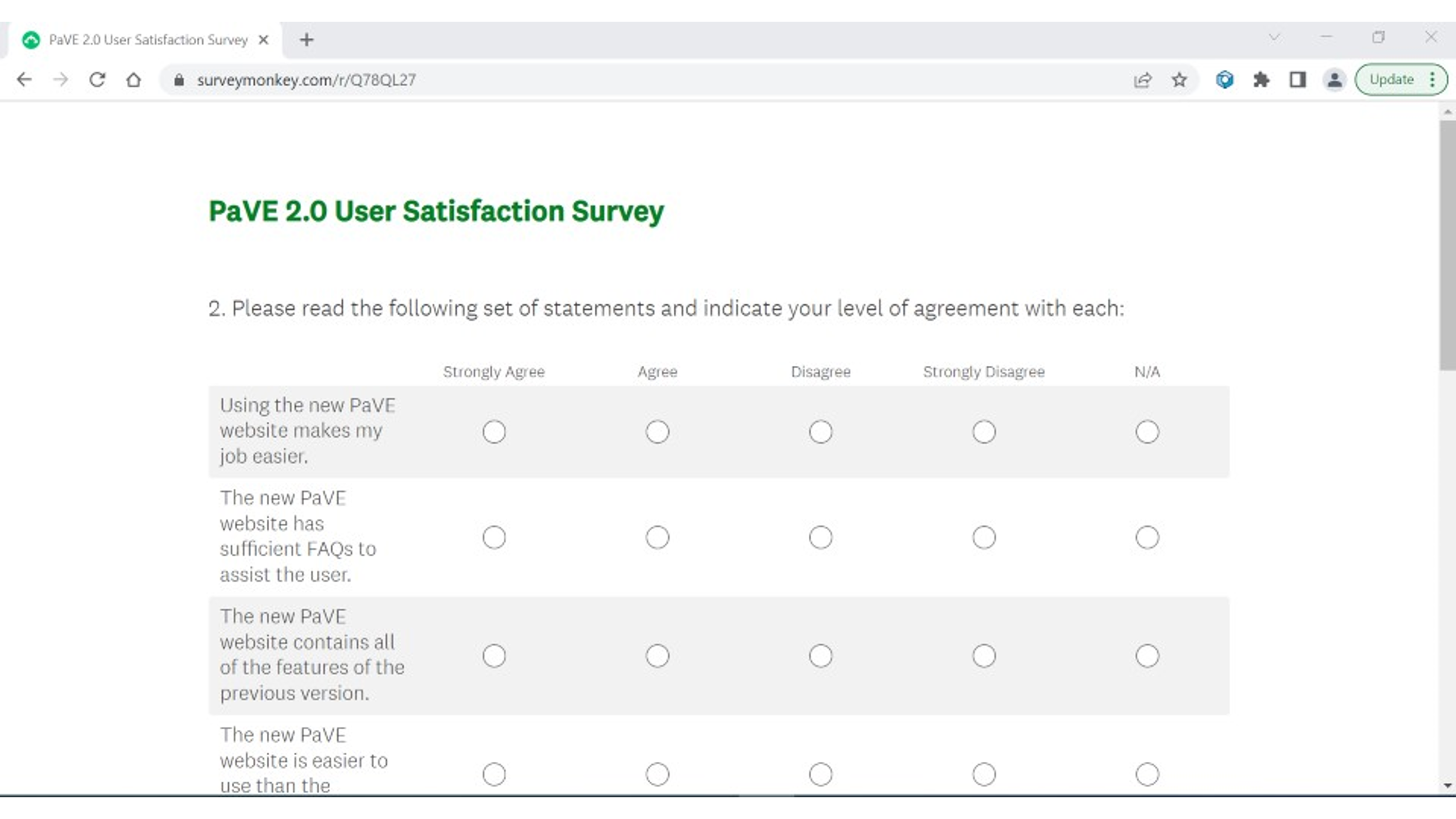Open a new browser tab

pos(306,40)
